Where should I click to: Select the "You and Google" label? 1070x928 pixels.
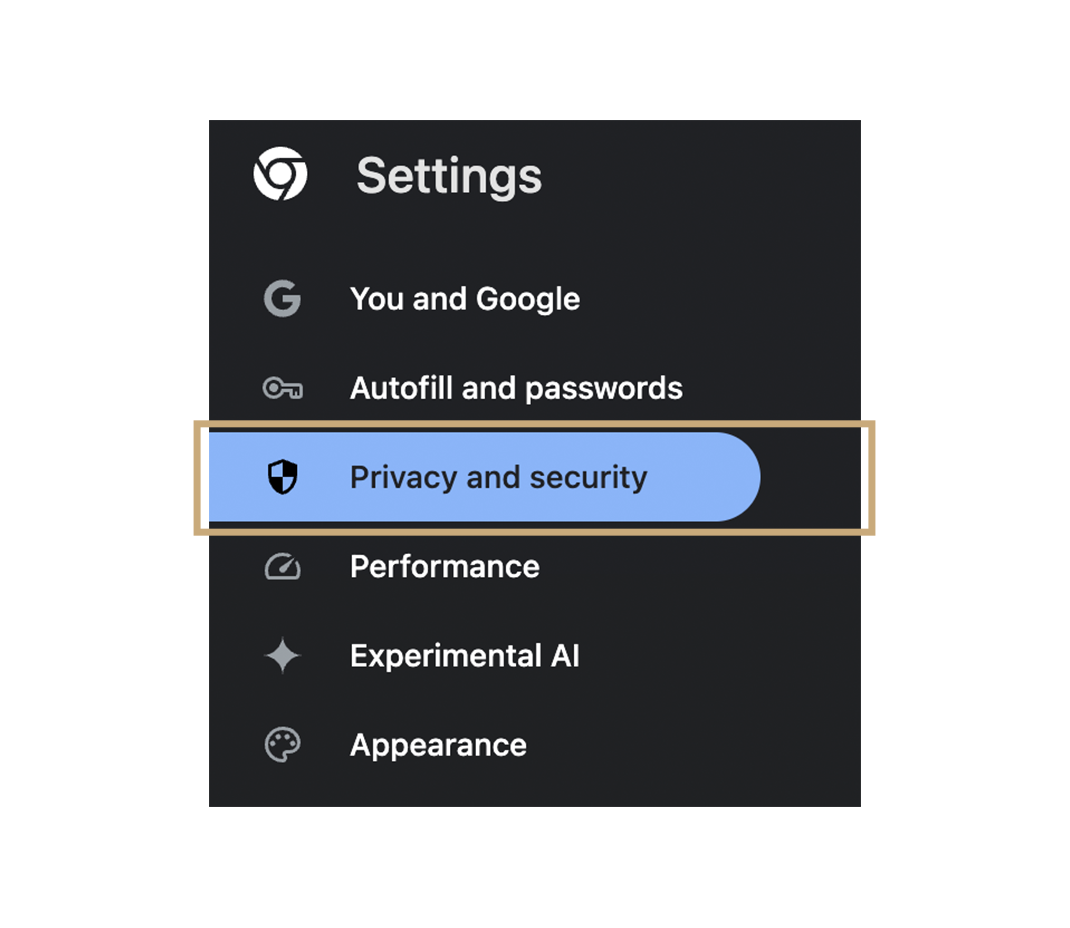click(x=464, y=299)
